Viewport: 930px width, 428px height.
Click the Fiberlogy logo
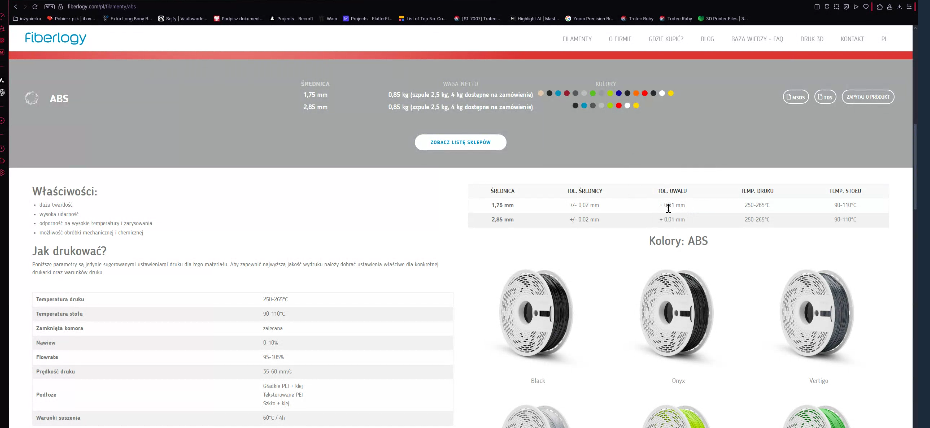click(56, 39)
